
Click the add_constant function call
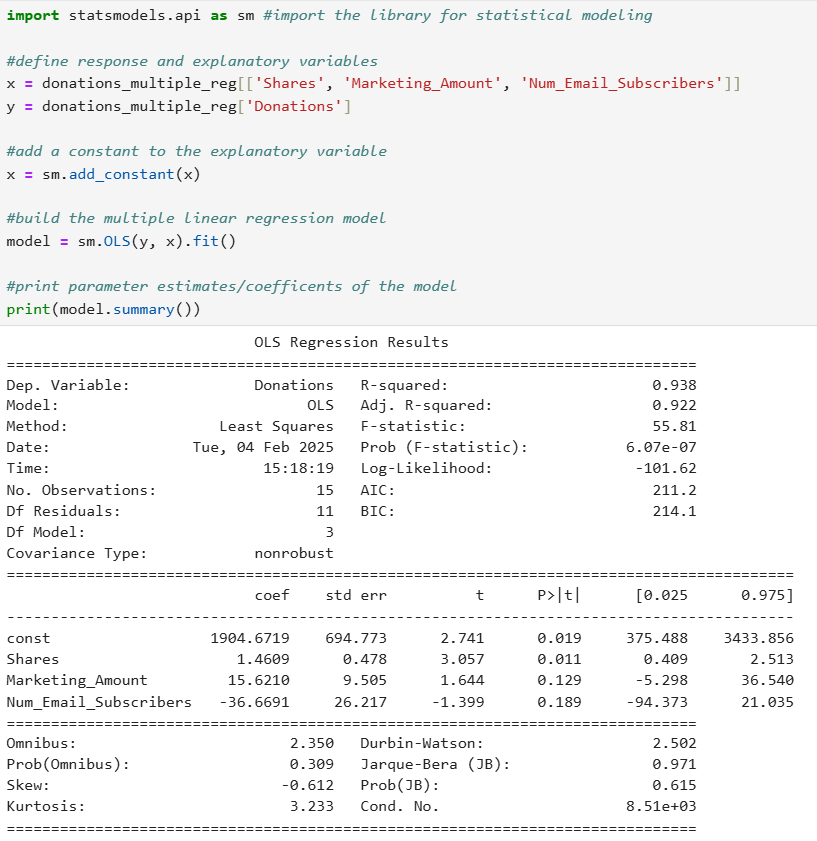[x=122, y=174]
